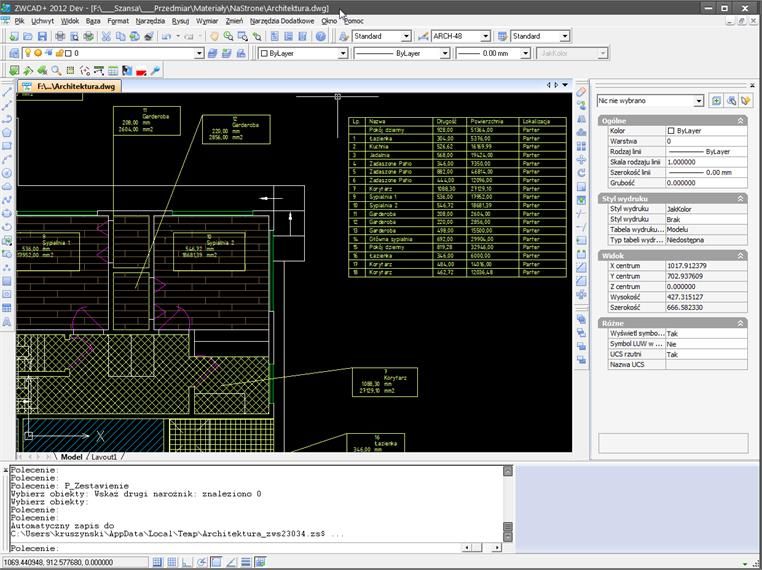
Task: Open the Narzędzia Dodatkowe menu
Action: click(x=281, y=20)
